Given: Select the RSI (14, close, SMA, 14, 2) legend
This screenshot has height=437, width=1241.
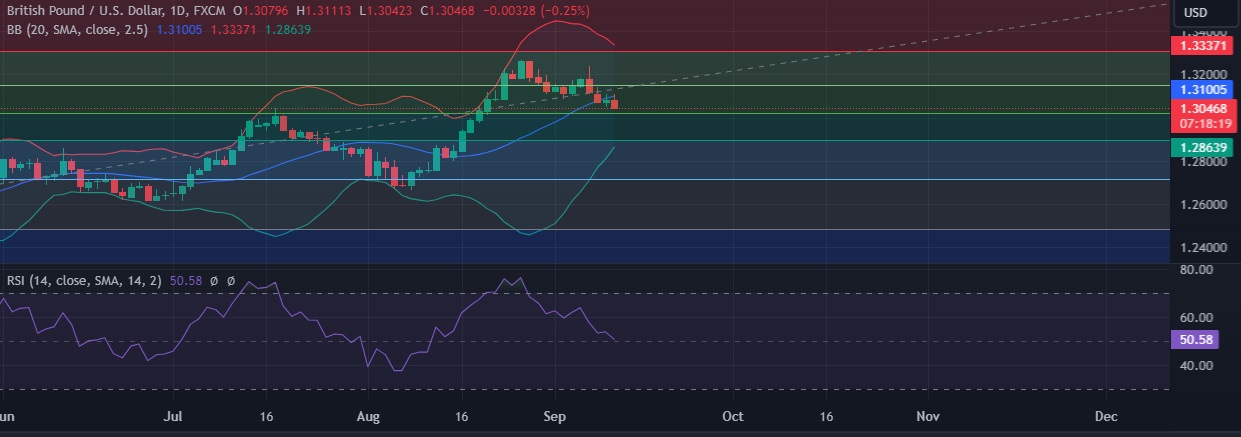Looking at the screenshot, I should click(x=87, y=283).
